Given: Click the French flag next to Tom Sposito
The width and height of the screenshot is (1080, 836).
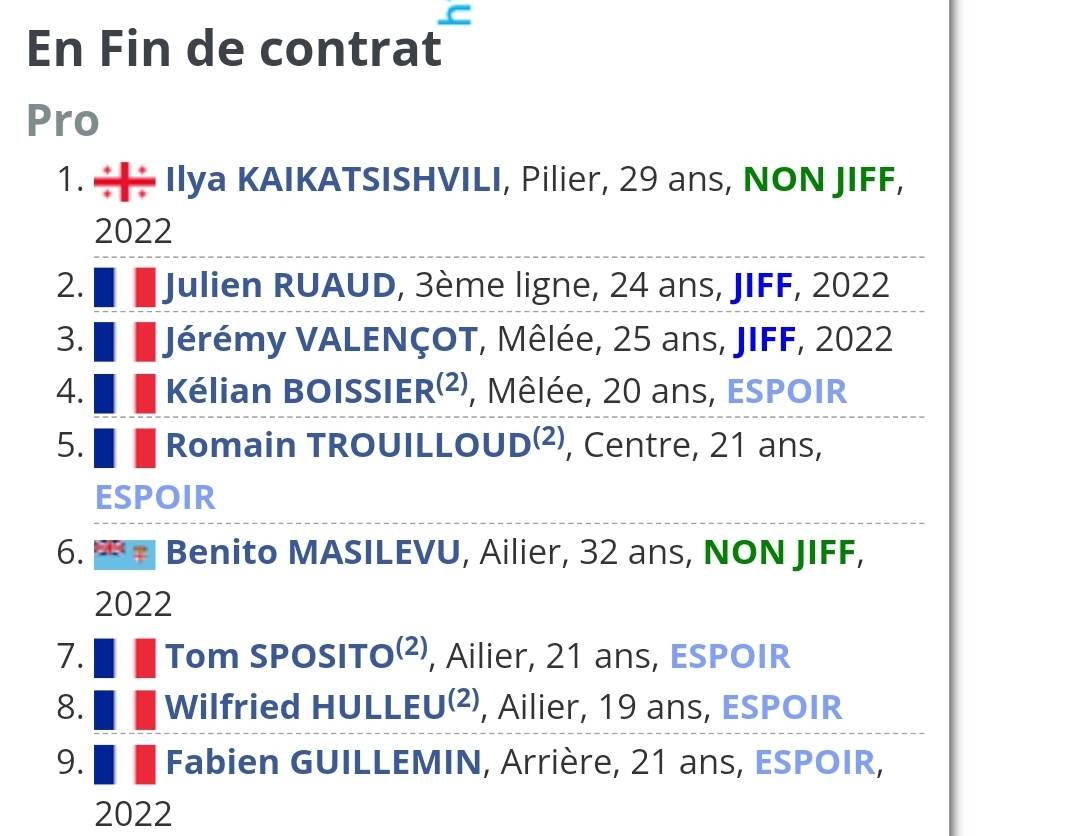Looking at the screenshot, I should tap(125, 658).
